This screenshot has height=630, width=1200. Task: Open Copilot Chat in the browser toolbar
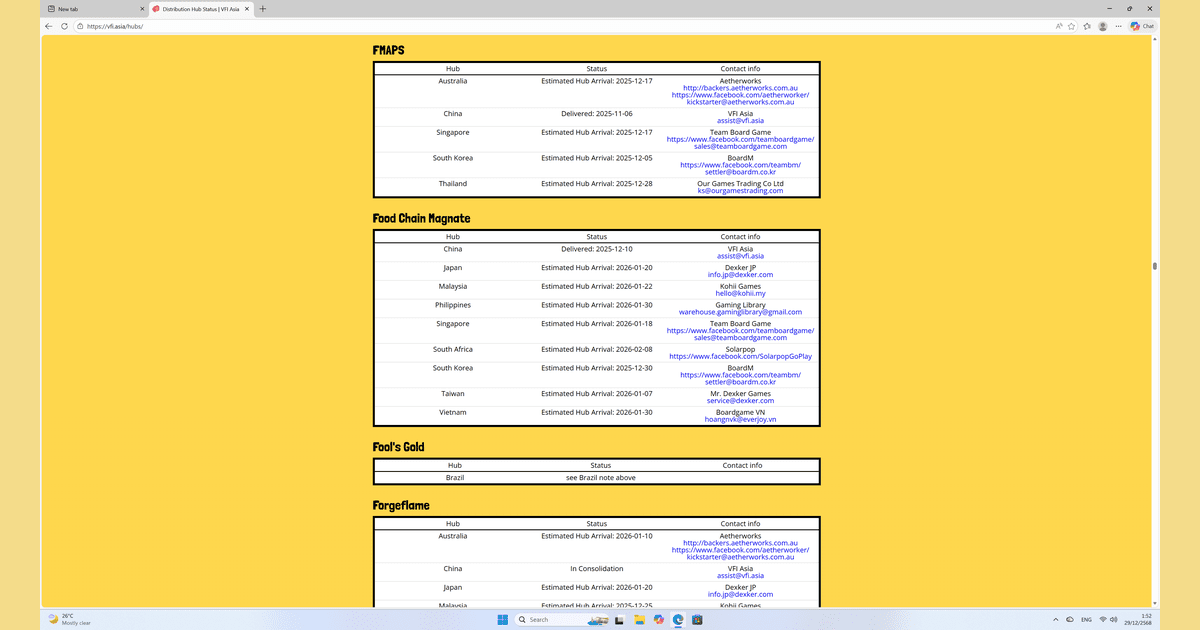pyautogui.click(x=1142, y=26)
